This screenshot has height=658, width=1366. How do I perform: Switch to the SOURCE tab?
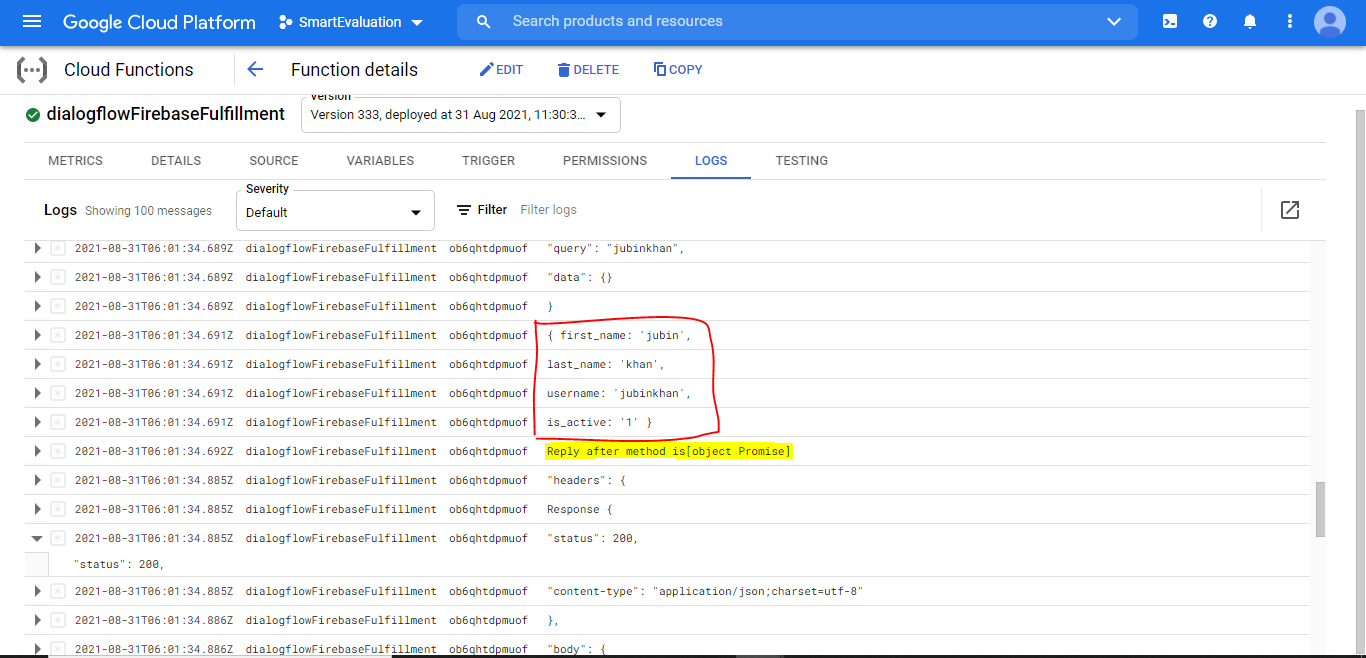[274, 160]
